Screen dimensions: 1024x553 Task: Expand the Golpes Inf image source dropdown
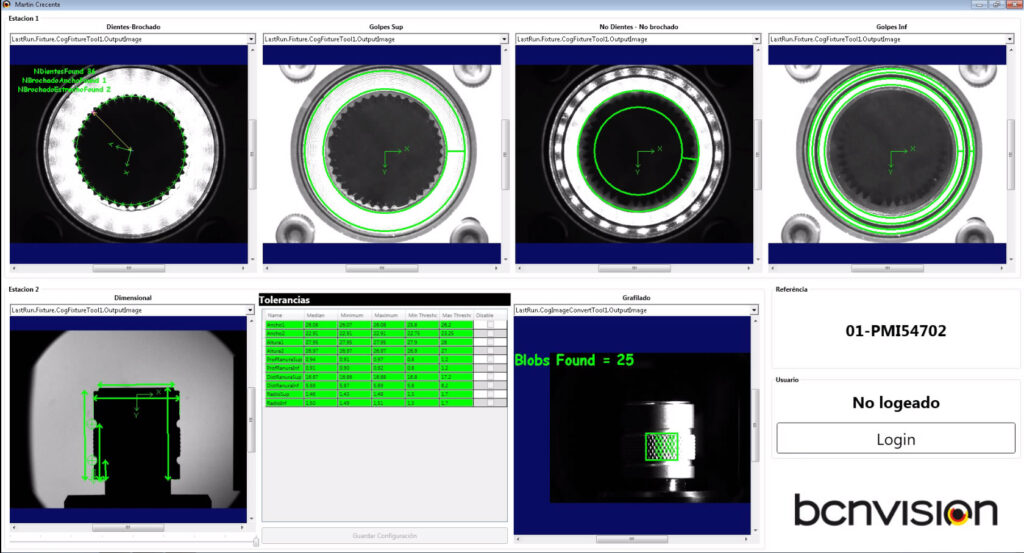pyautogui.click(x=1009, y=39)
